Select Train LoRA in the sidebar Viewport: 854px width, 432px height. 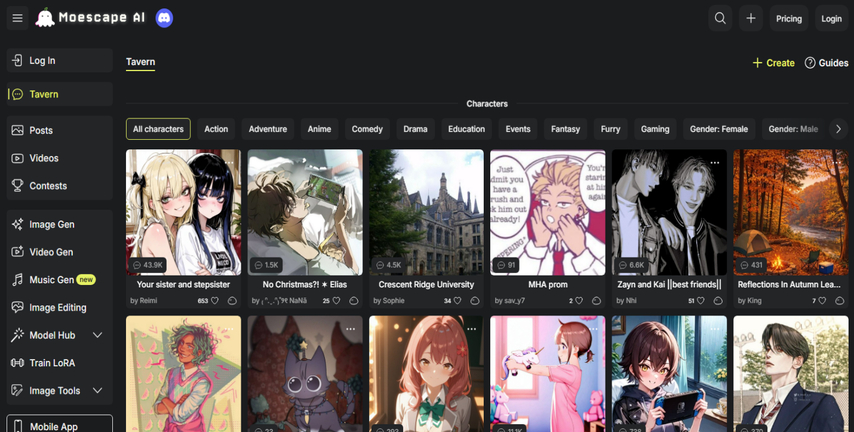point(52,363)
